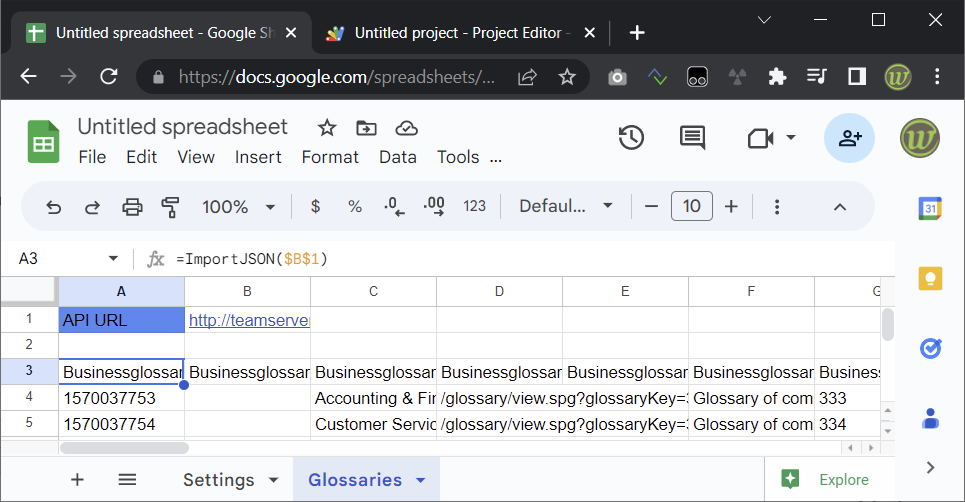The height and width of the screenshot is (502, 965).
Task: Check cloud save status icon
Action: pyautogui.click(x=406, y=128)
